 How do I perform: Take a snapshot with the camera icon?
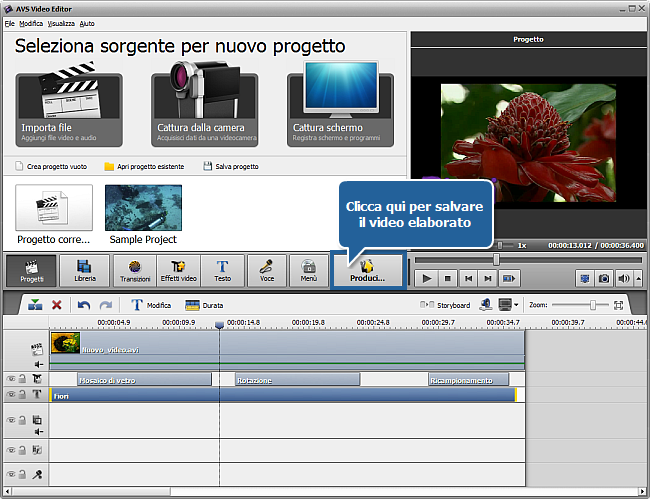[604, 278]
